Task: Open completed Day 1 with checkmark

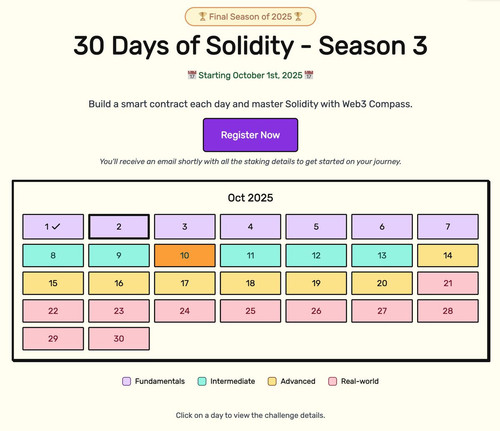Action: coord(53,227)
